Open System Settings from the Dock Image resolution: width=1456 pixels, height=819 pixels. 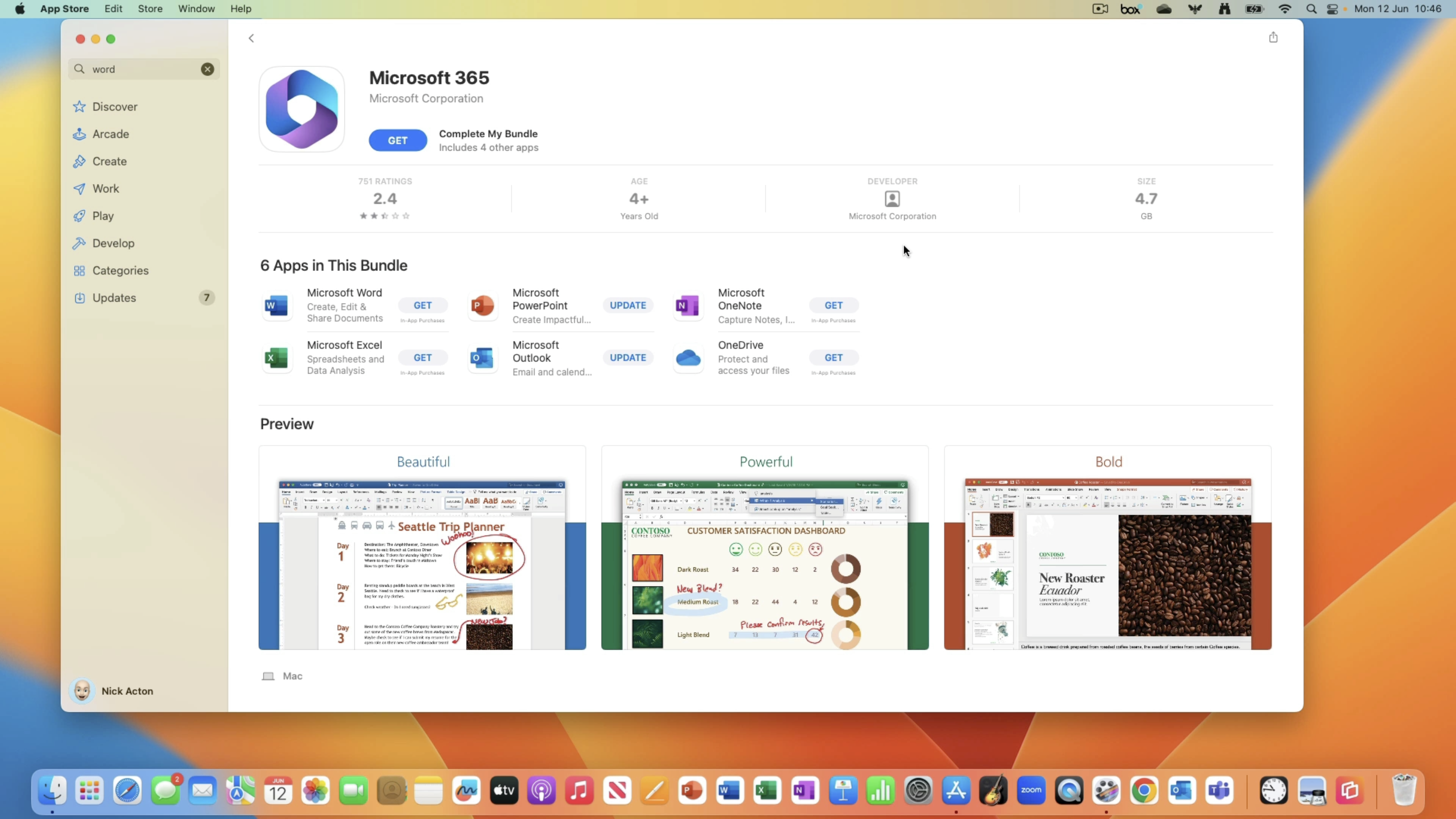point(918,790)
